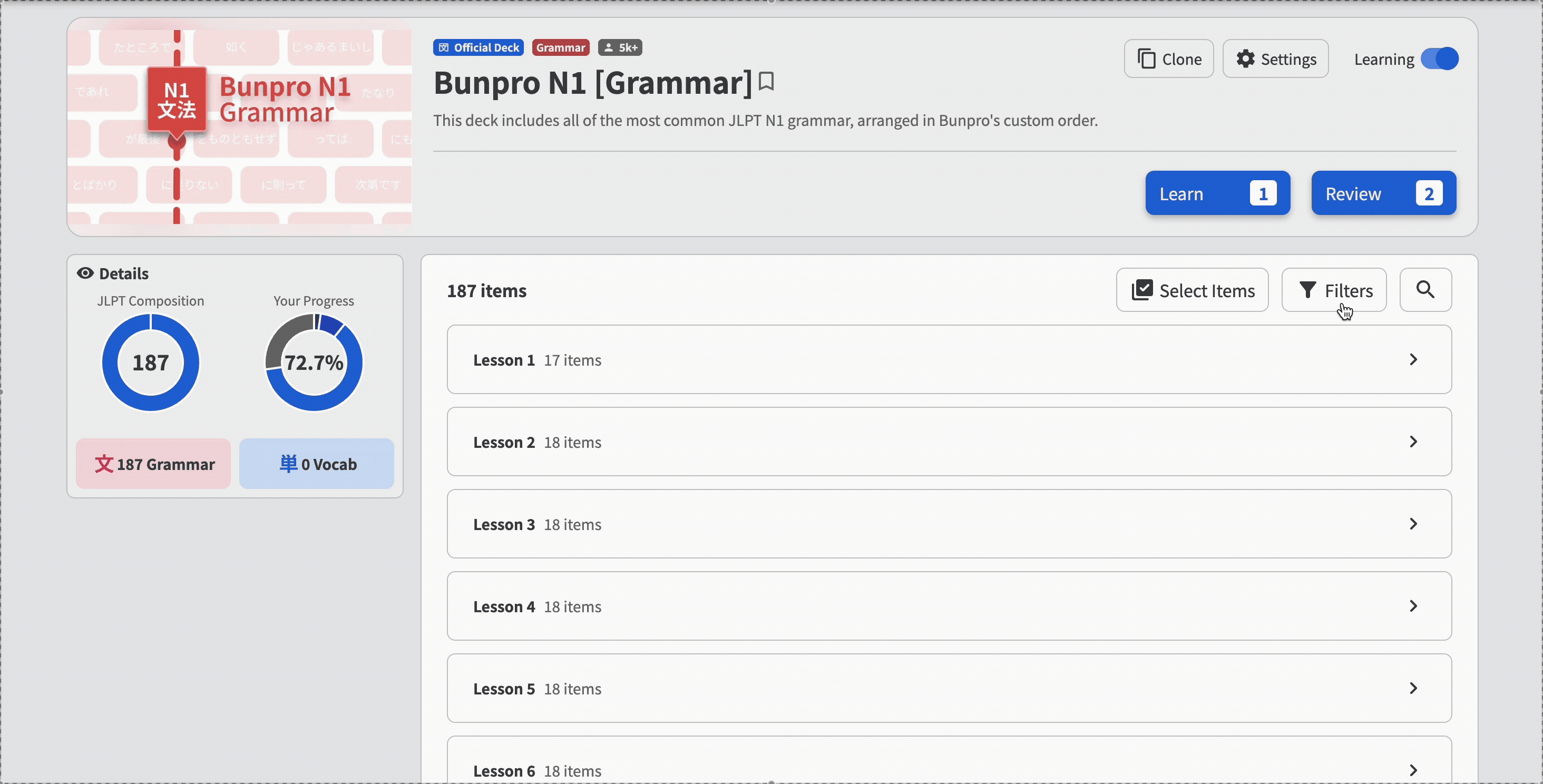This screenshot has height=784, width=1543.
Task: Click the Clone button
Action: [1168, 58]
